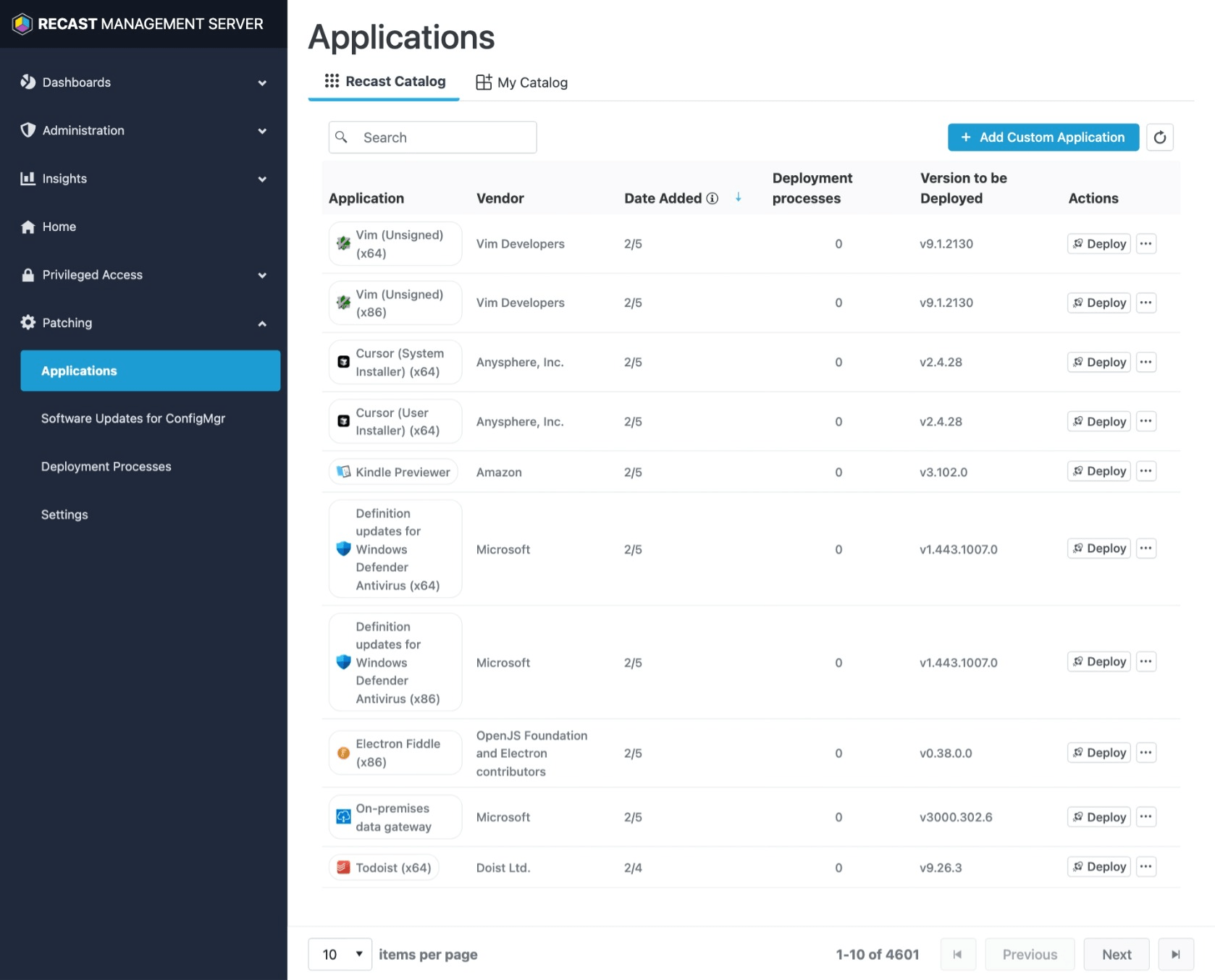The width and height of the screenshot is (1215, 980).
Task: Open Software Updates for ConfigMgr
Action: [x=133, y=418]
